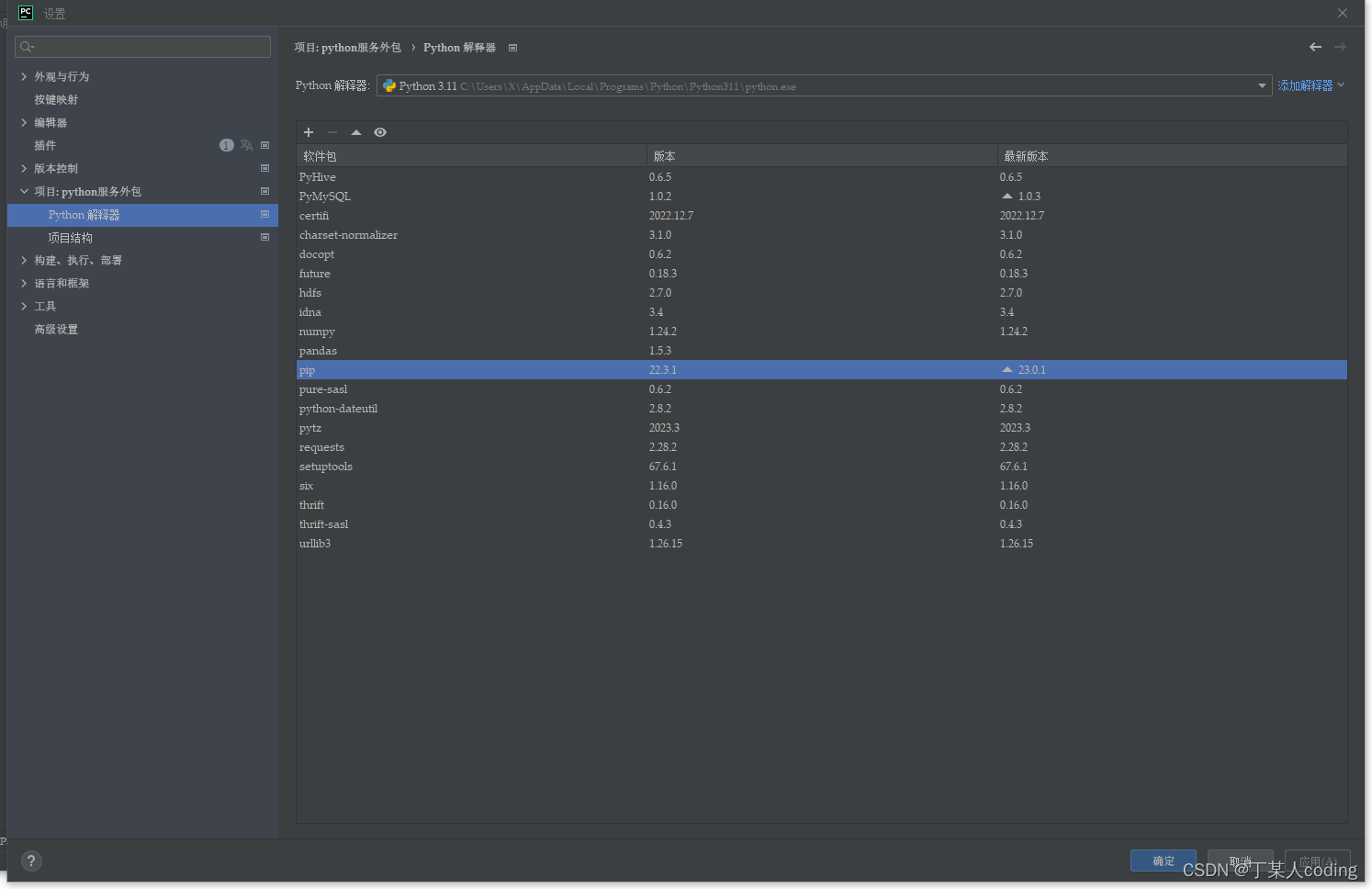Click the upgrade arrow toolbar icon
Viewport: 1372px width, 889px height.
[356, 132]
